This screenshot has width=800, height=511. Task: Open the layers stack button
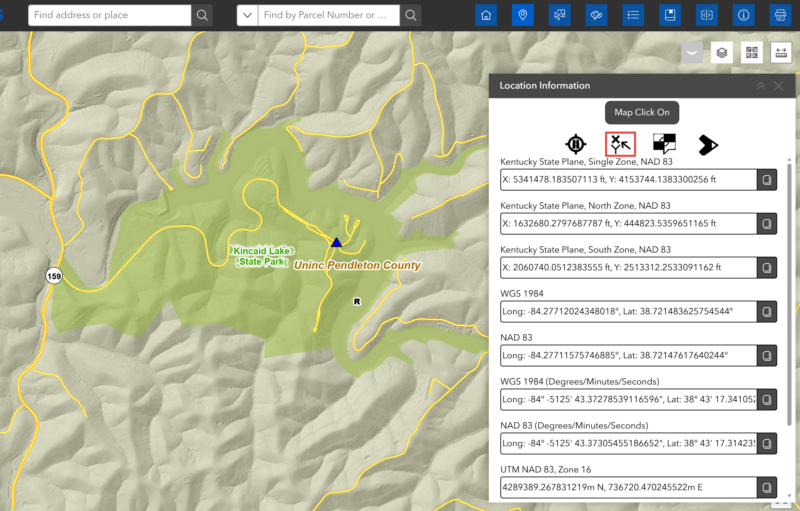coord(721,53)
